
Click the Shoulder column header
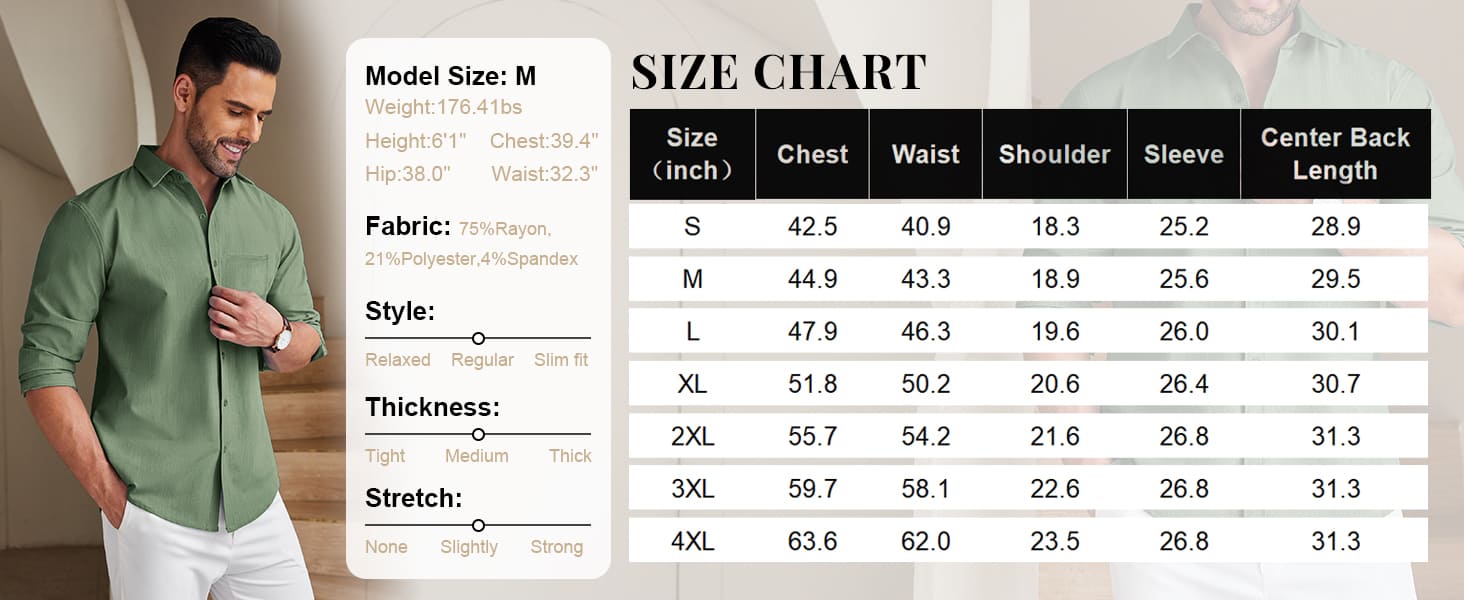coord(1054,154)
